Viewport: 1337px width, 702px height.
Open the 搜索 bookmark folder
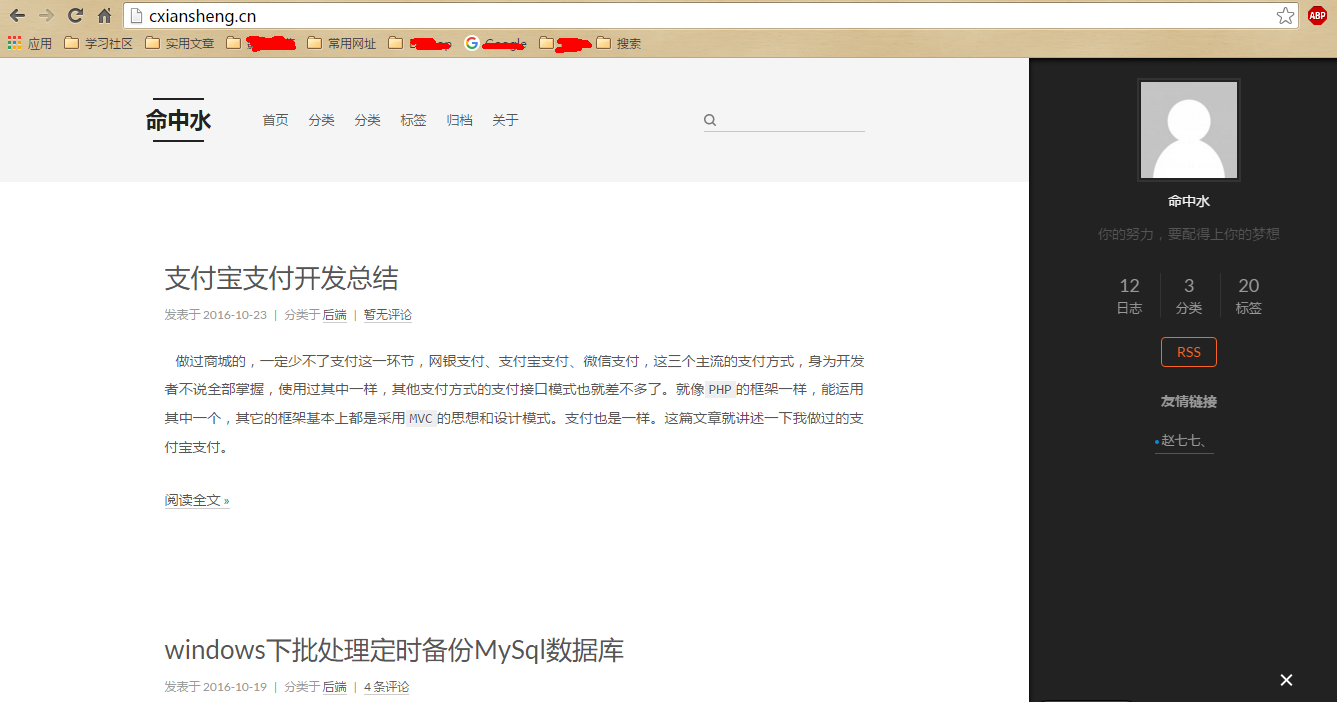[x=618, y=43]
